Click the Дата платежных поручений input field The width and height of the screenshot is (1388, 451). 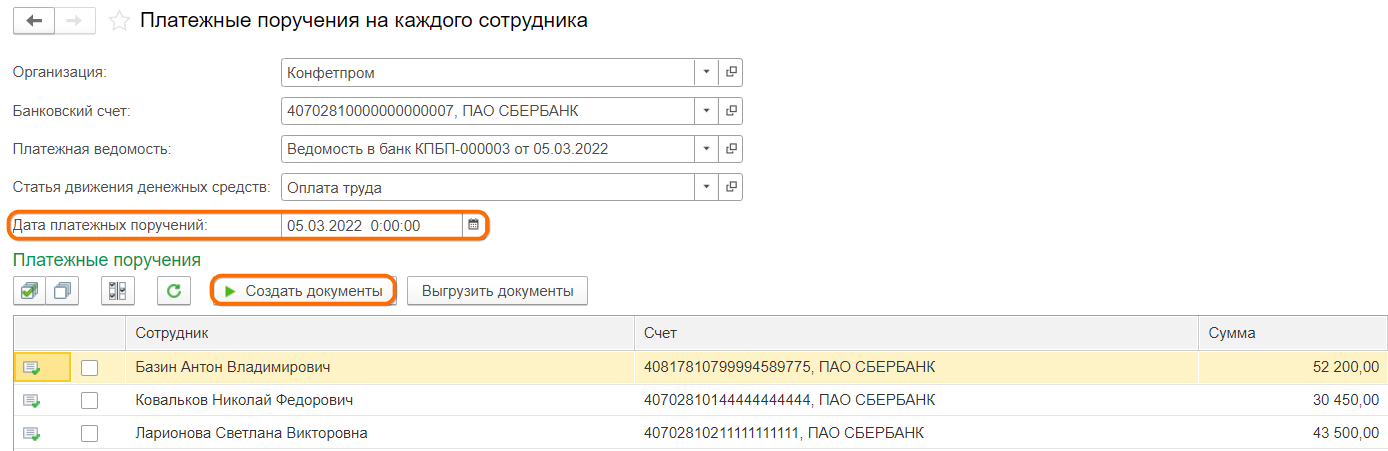click(x=370, y=225)
